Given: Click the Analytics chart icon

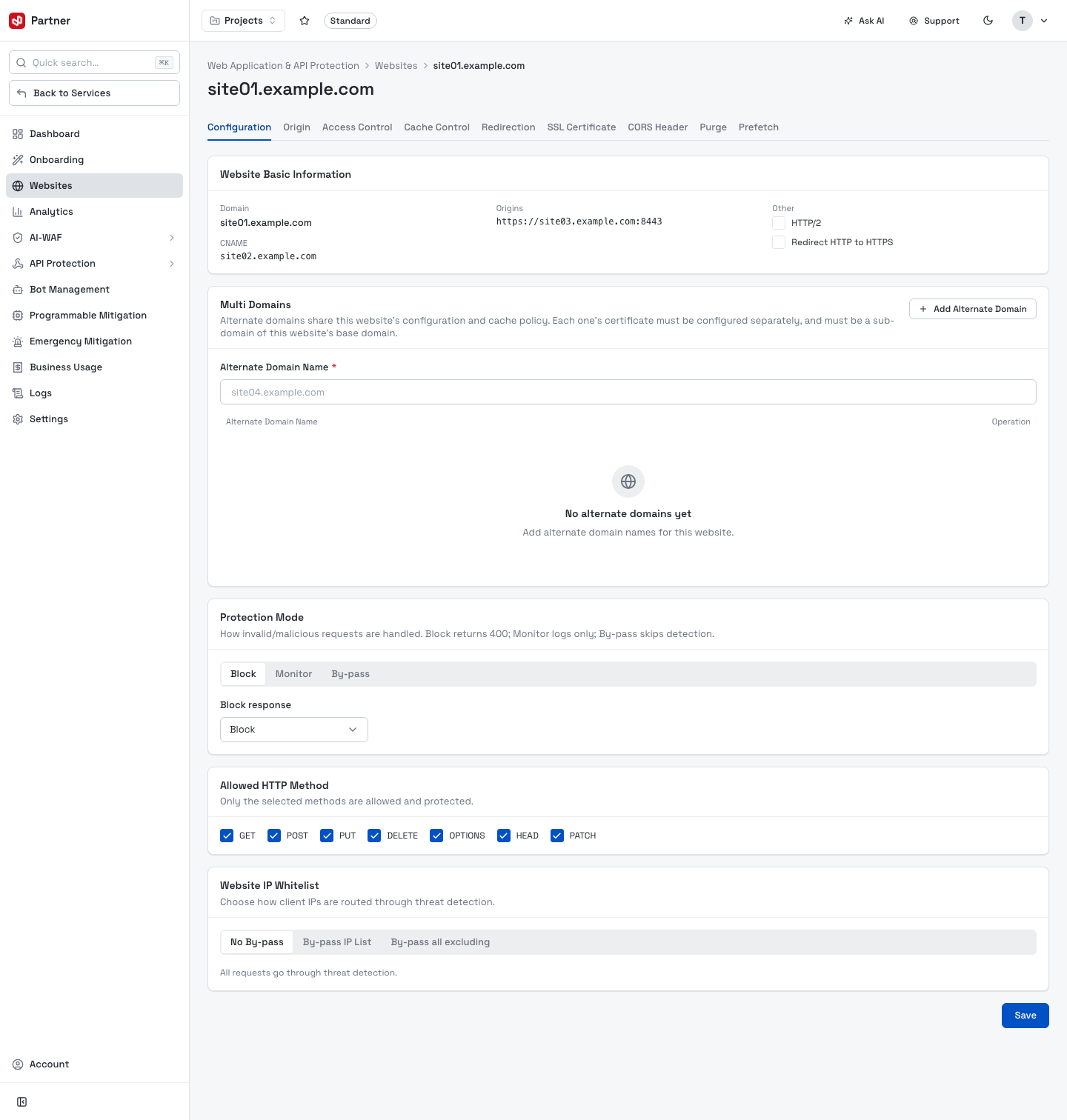Looking at the screenshot, I should [18, 212].
